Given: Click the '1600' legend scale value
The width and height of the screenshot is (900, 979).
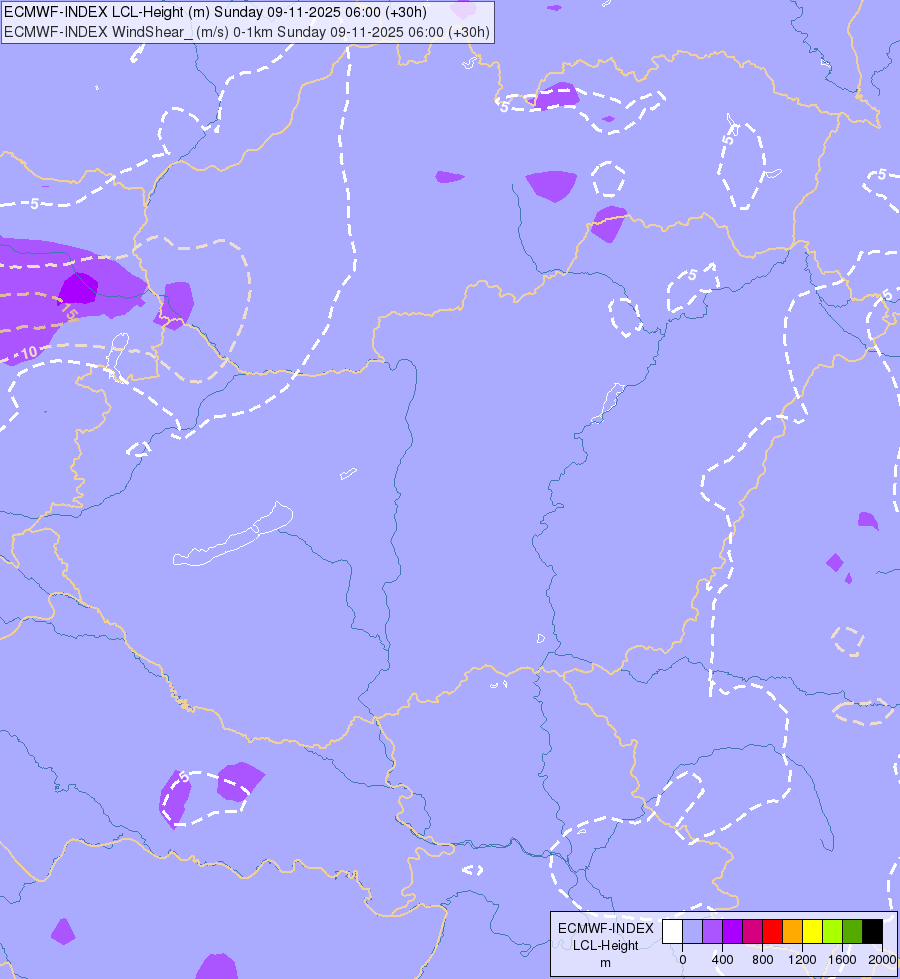Looking at the screenshot, I should 843,960.
